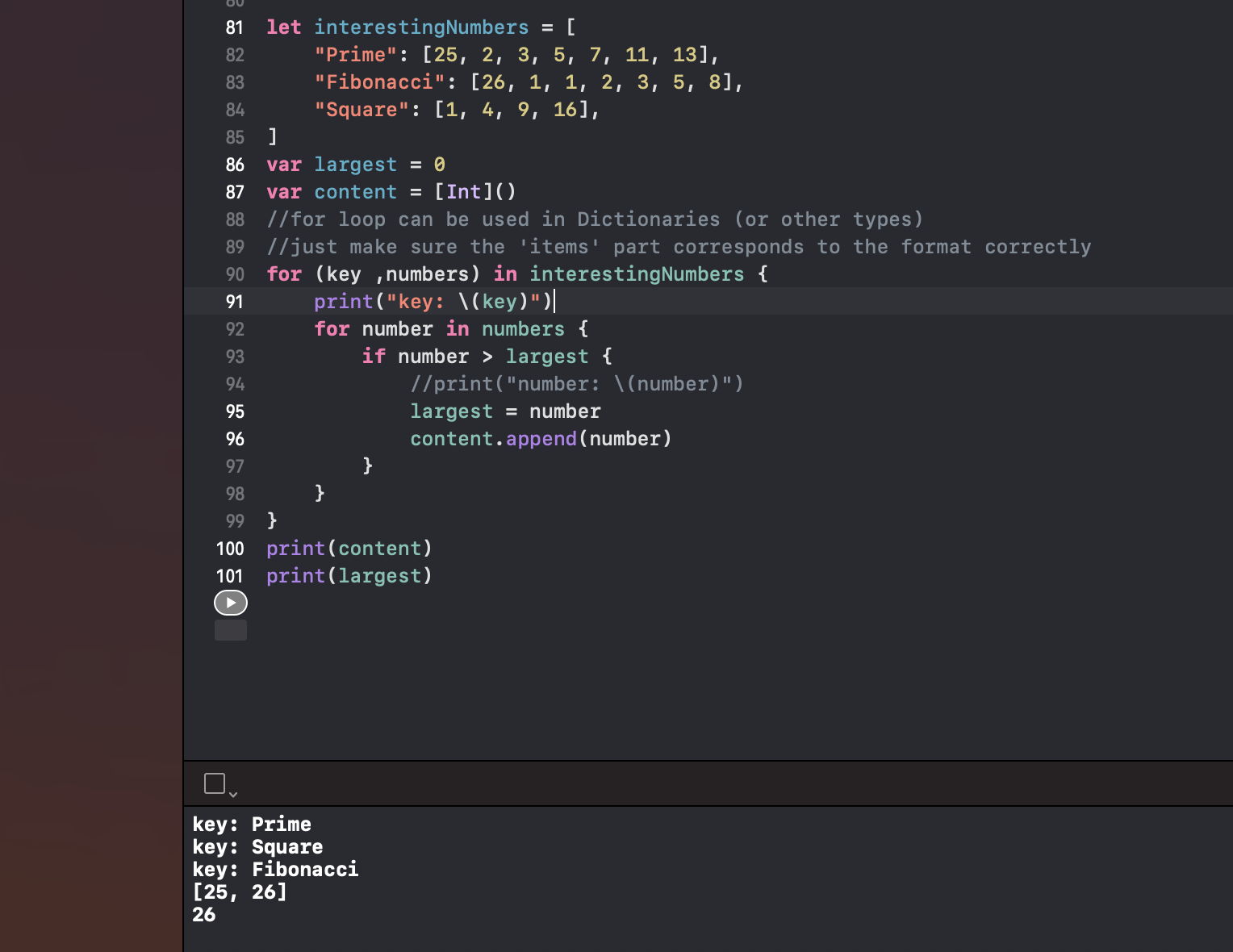The height and width of the screenshot is (952, 1233).
Task: Click the gray block under the play button
Action: pyautogui.click(x=231, y=630)
